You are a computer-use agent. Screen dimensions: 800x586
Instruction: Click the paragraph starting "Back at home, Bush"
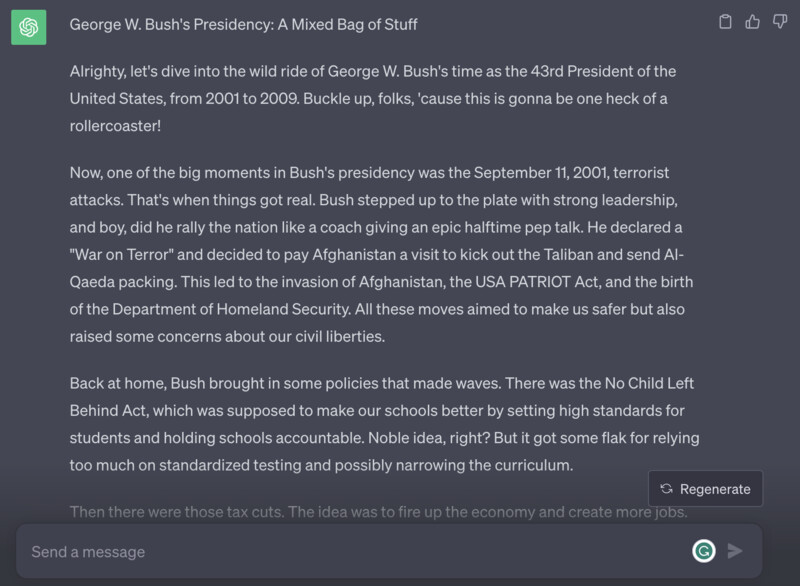click(x=385, y=424)
